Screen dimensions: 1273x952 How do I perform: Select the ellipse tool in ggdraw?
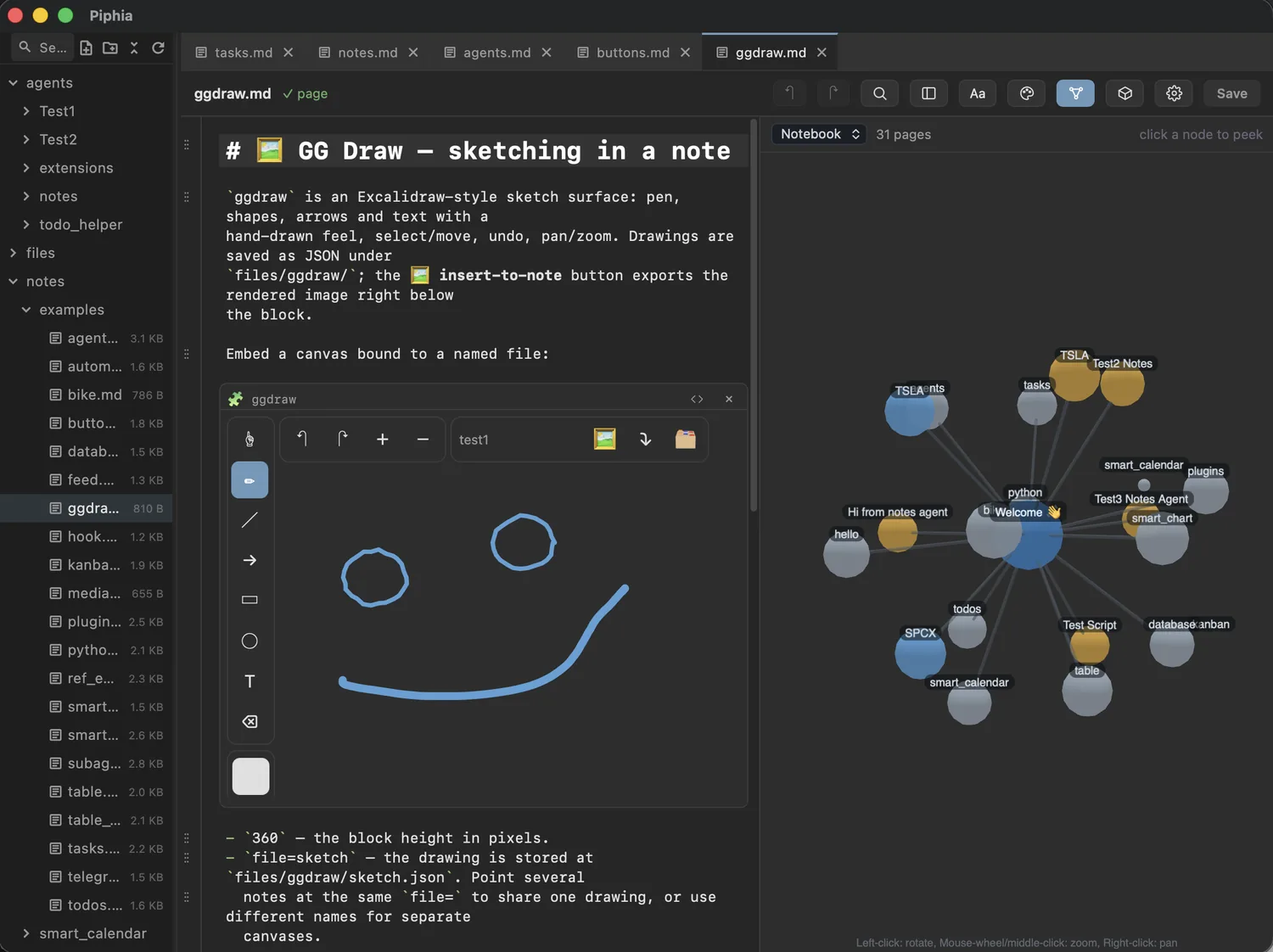point(250,641)
